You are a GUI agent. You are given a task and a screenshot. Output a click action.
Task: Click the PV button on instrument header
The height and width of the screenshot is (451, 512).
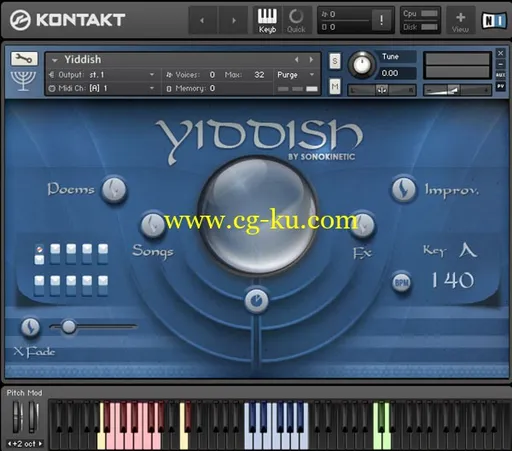500,86
